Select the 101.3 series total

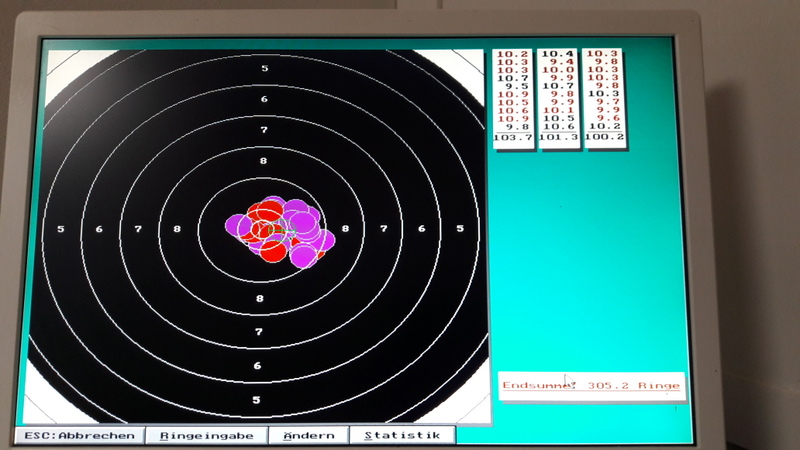coord(557,137)
